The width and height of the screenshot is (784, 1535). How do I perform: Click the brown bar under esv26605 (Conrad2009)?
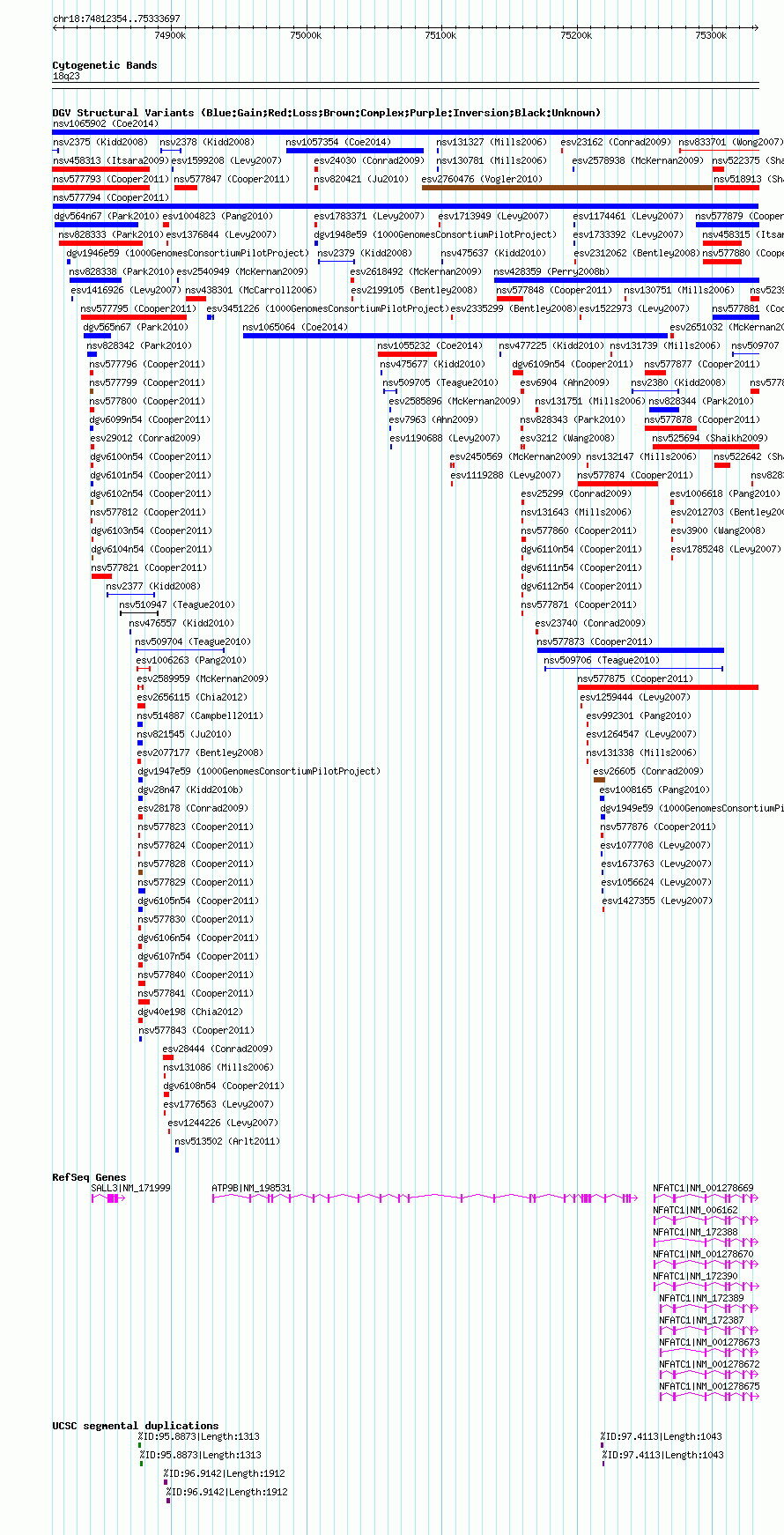pyautogui.click(x=599, y=780)
